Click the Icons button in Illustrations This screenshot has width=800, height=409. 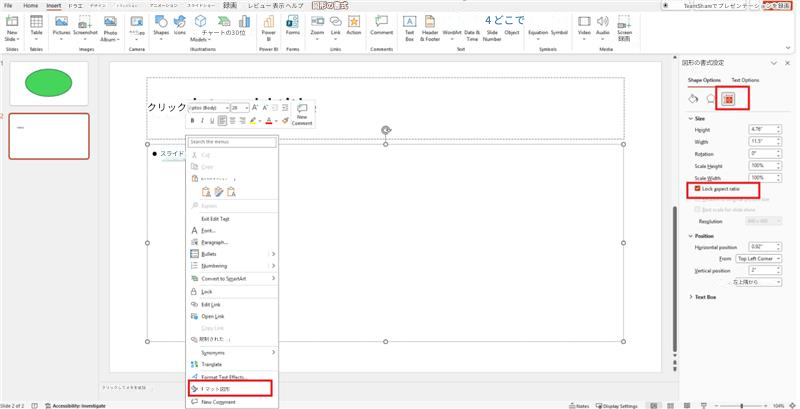coord(180,22)
